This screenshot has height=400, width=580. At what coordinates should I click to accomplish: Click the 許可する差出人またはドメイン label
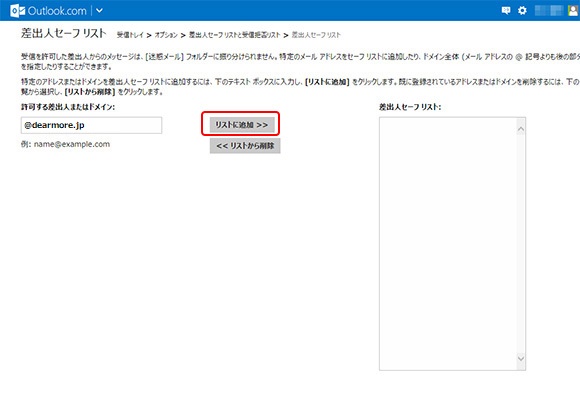coord(68,107)
